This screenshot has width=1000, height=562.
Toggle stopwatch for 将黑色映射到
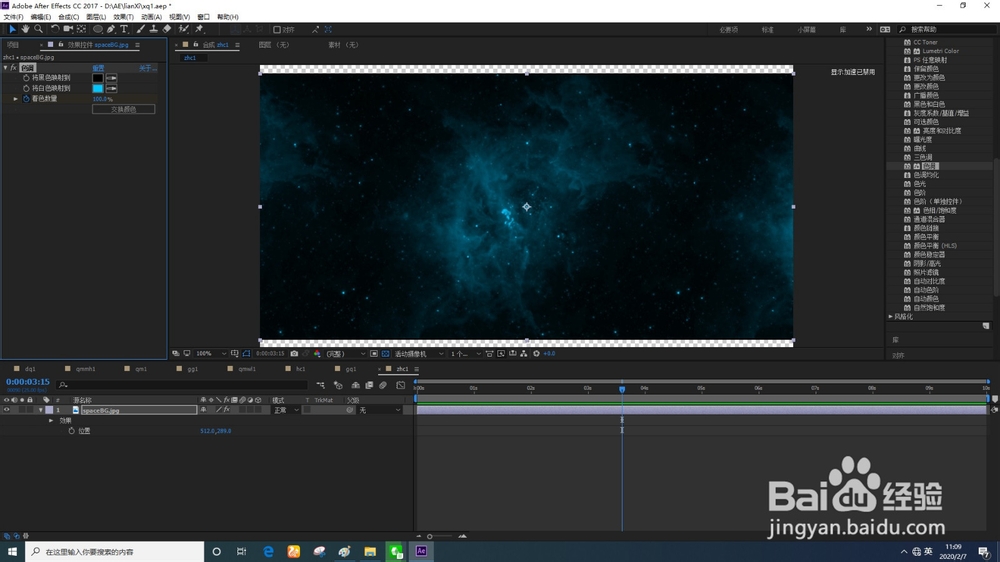coord(26,78)
